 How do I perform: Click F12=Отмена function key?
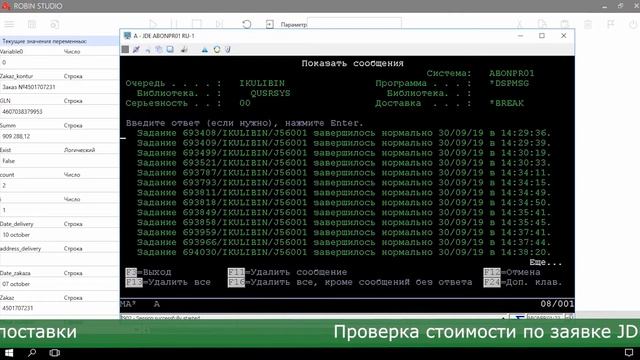pos(512,272)
